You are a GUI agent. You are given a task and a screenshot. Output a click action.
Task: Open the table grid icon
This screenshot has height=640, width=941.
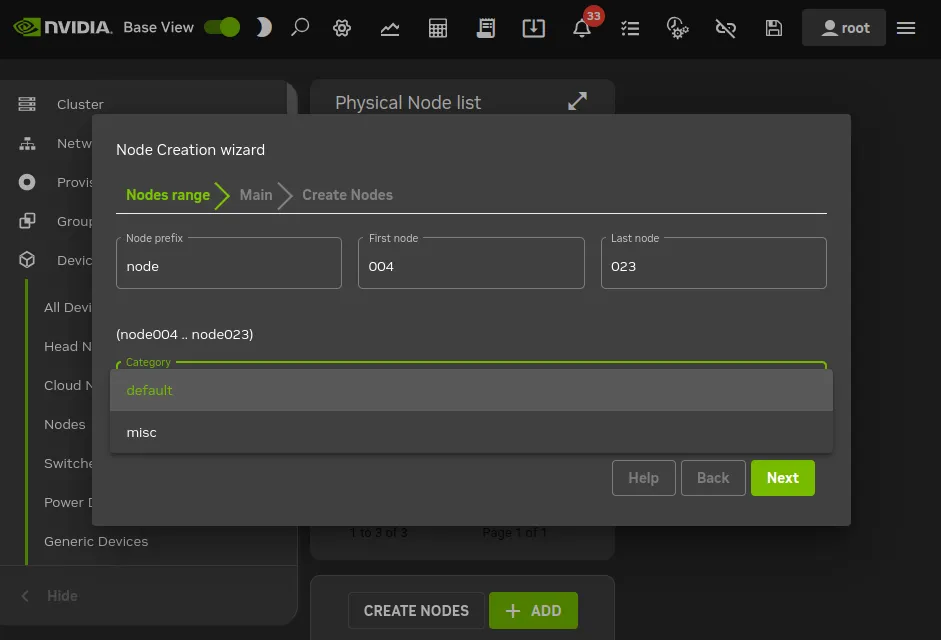(x=437, y=28)
